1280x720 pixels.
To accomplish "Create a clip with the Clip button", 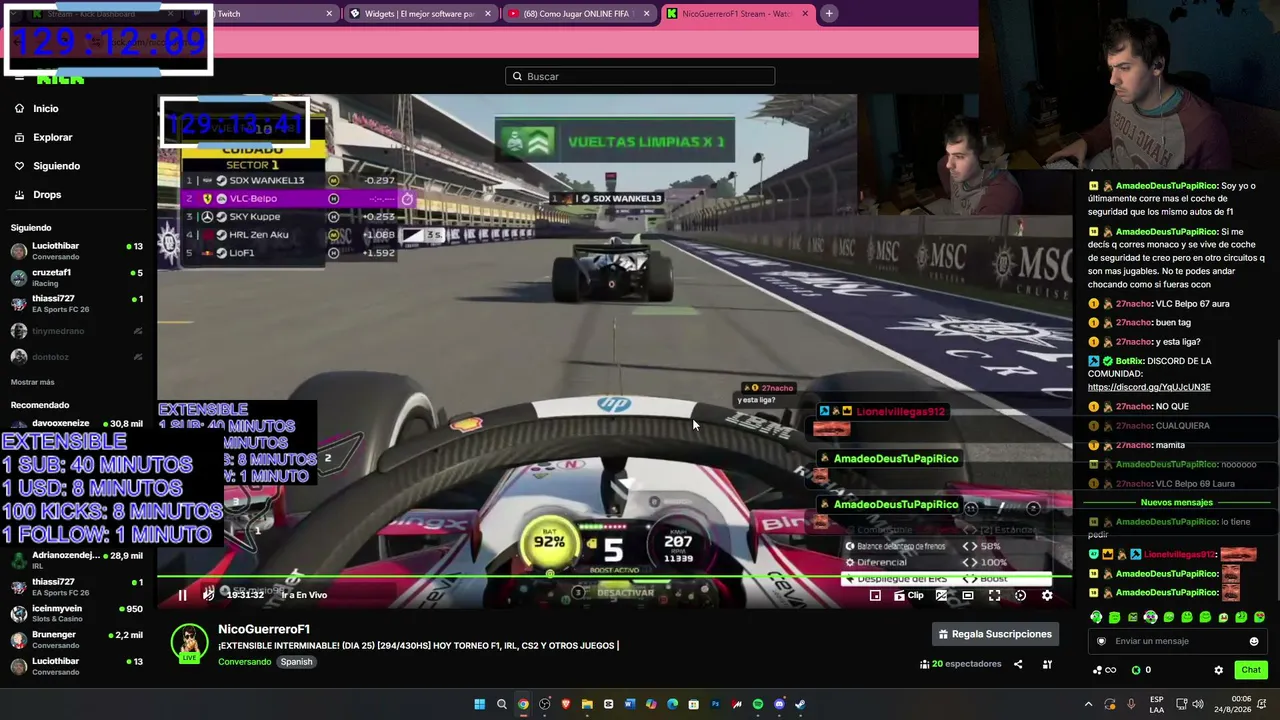I will (909, 595).
